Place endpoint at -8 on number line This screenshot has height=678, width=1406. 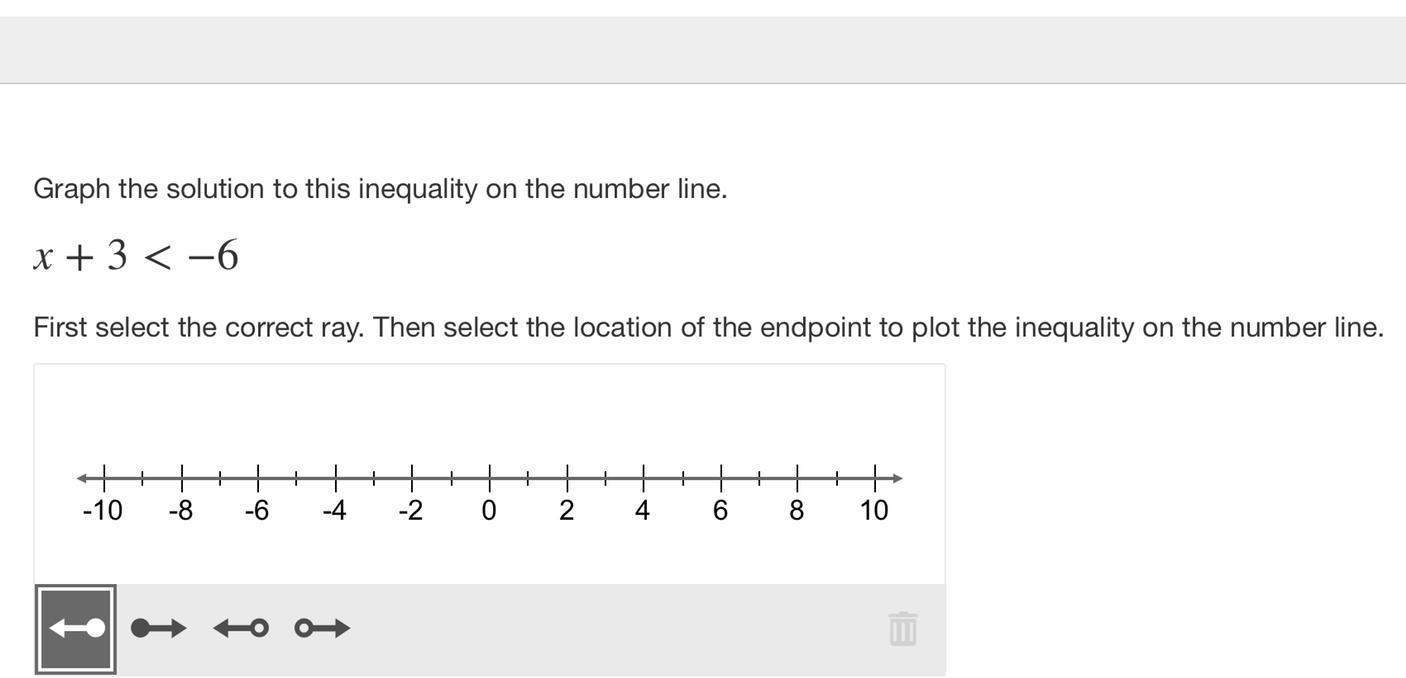182,478
